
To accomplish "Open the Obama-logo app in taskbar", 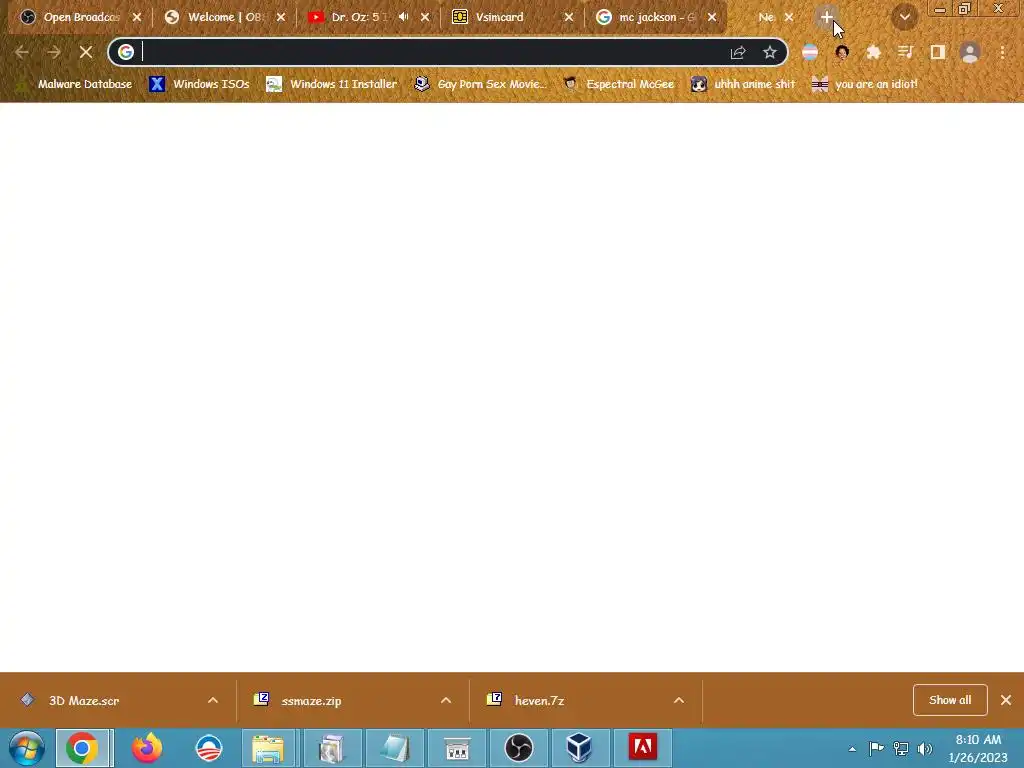I will tap(209, 748).
